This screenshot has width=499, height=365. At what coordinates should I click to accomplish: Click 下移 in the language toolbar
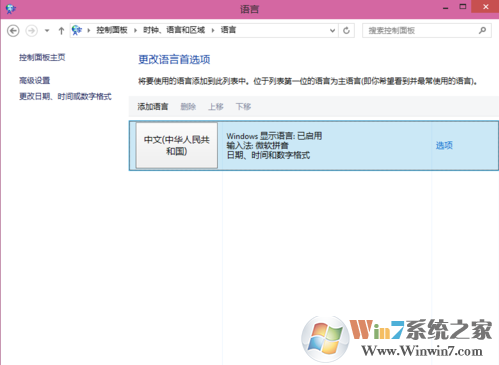[x=243, y=107]
